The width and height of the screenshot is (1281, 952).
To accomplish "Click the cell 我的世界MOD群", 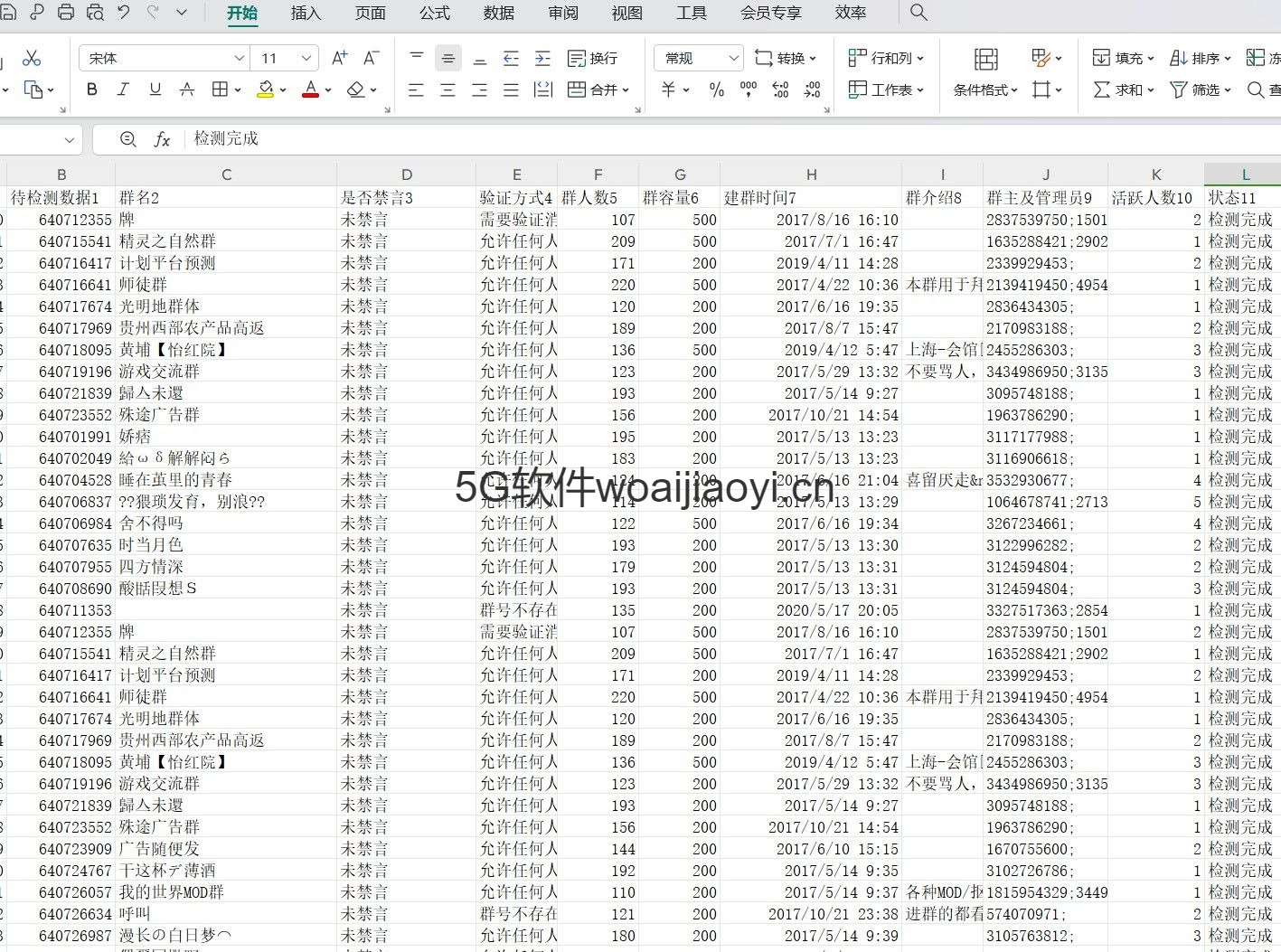I will [226, 892].
